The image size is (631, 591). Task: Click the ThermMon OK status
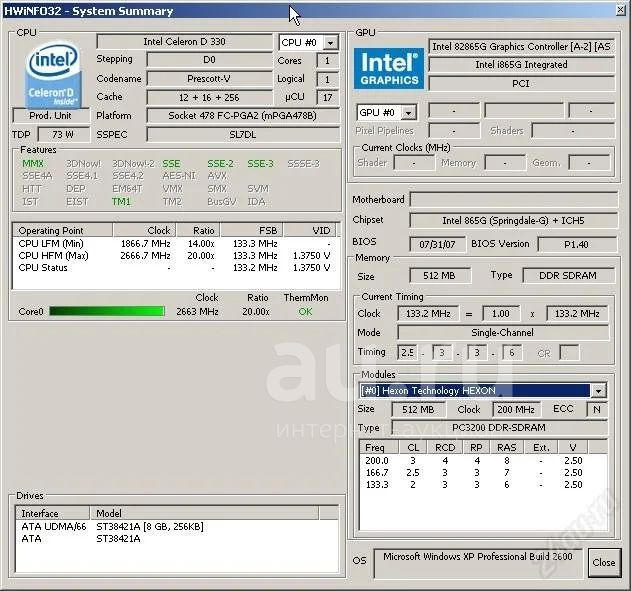(305, 312)
